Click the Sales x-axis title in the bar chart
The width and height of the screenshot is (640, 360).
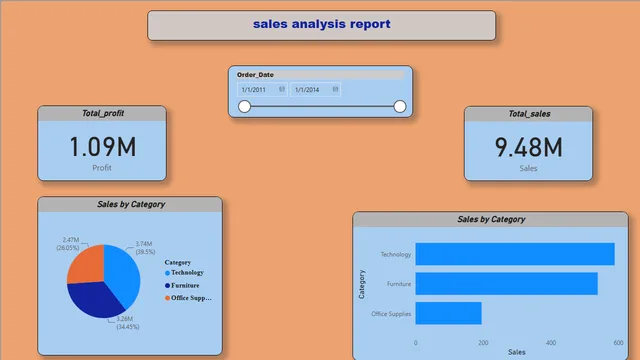coord(516,352)
